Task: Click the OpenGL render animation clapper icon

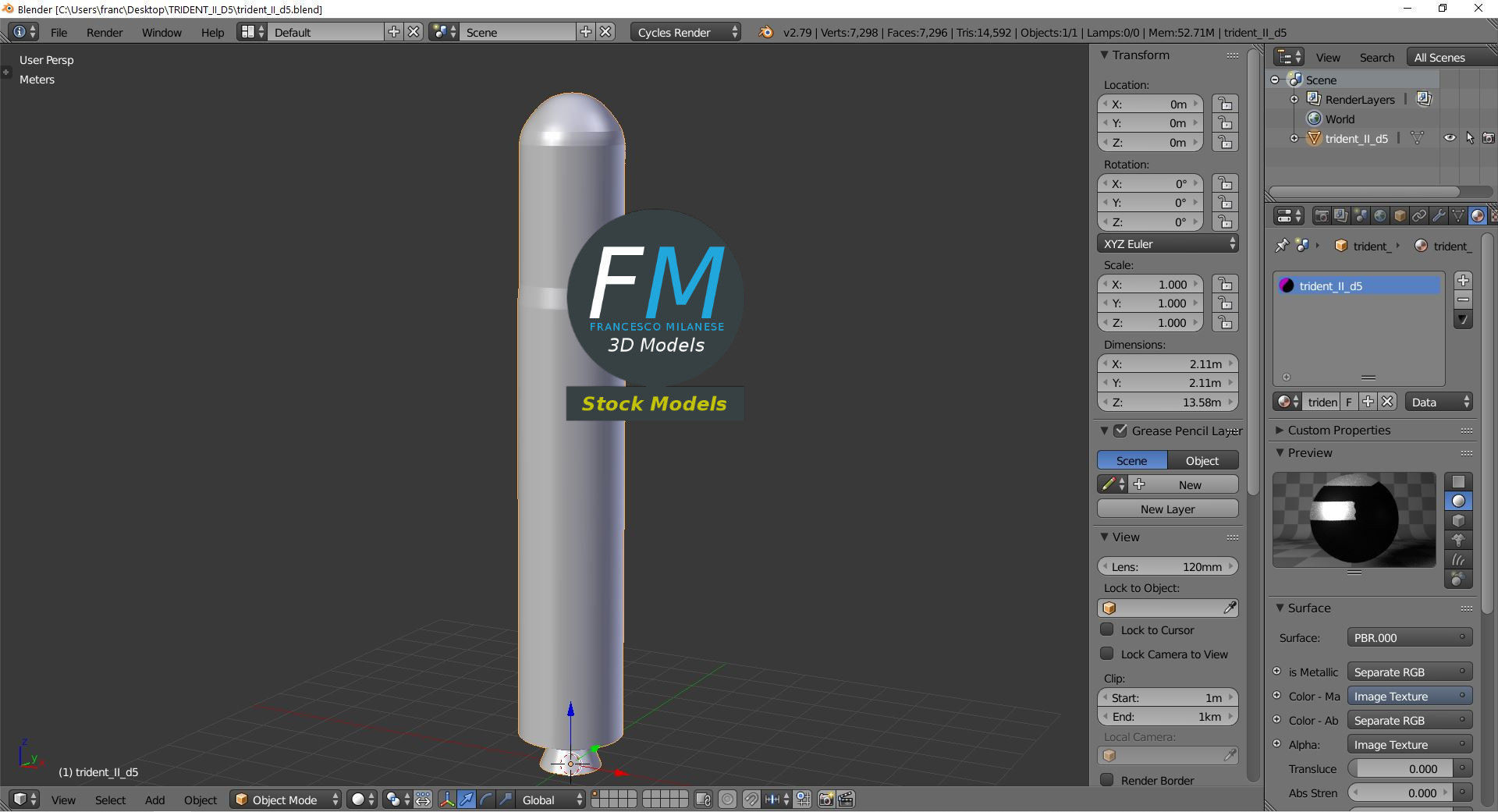Action: [846, 800]
